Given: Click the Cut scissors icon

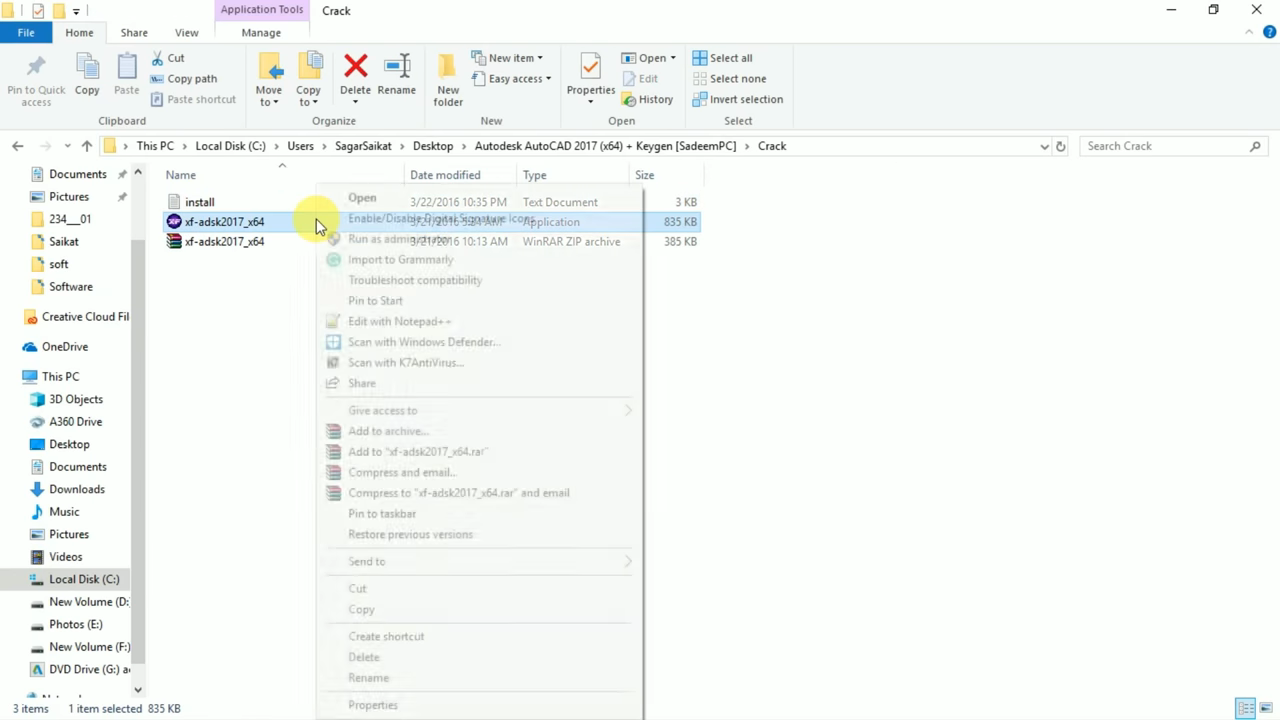Looking at the screenshot, I should coord(158,58).
